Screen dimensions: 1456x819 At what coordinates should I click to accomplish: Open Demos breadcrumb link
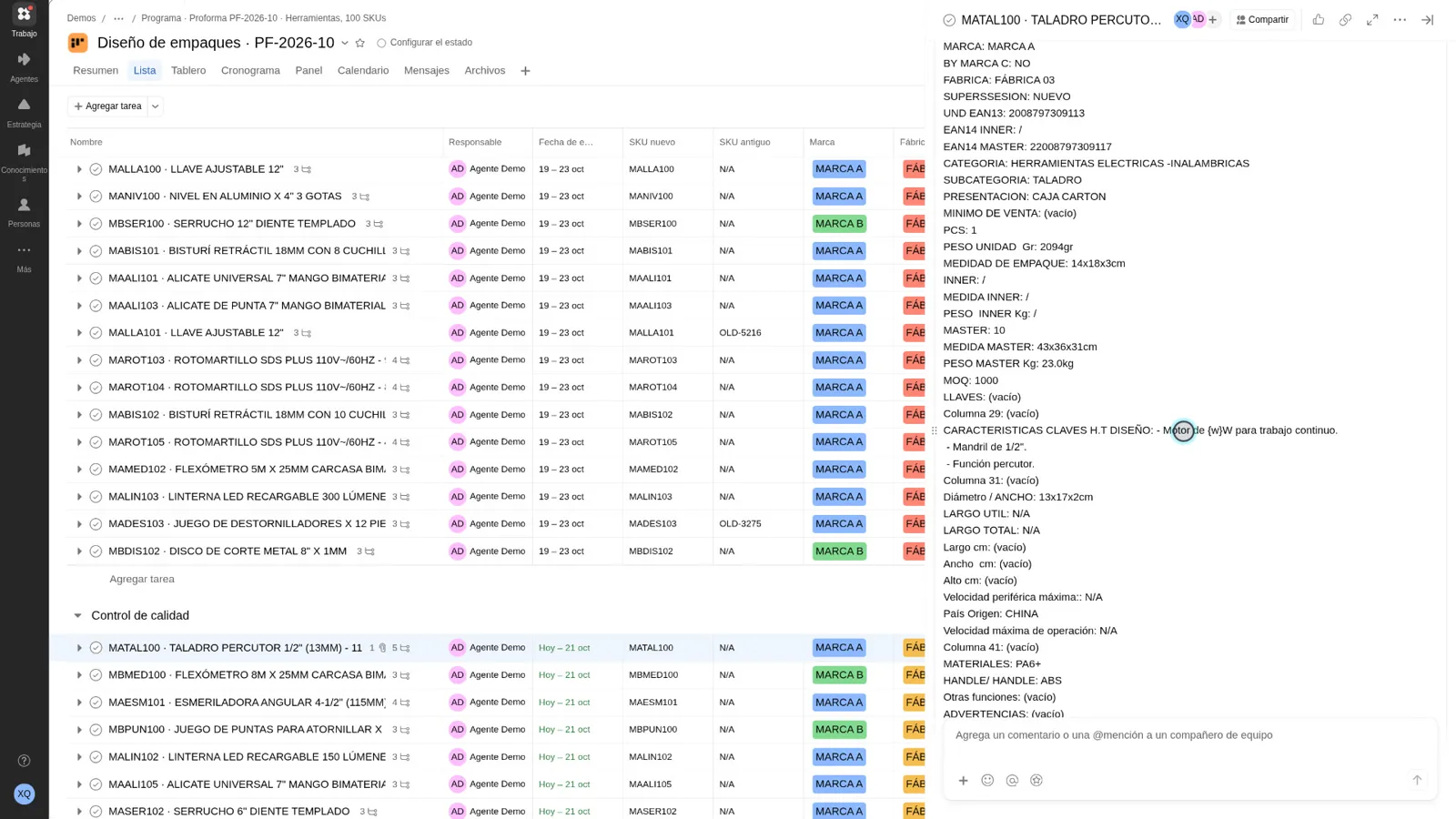pos(81,18)
